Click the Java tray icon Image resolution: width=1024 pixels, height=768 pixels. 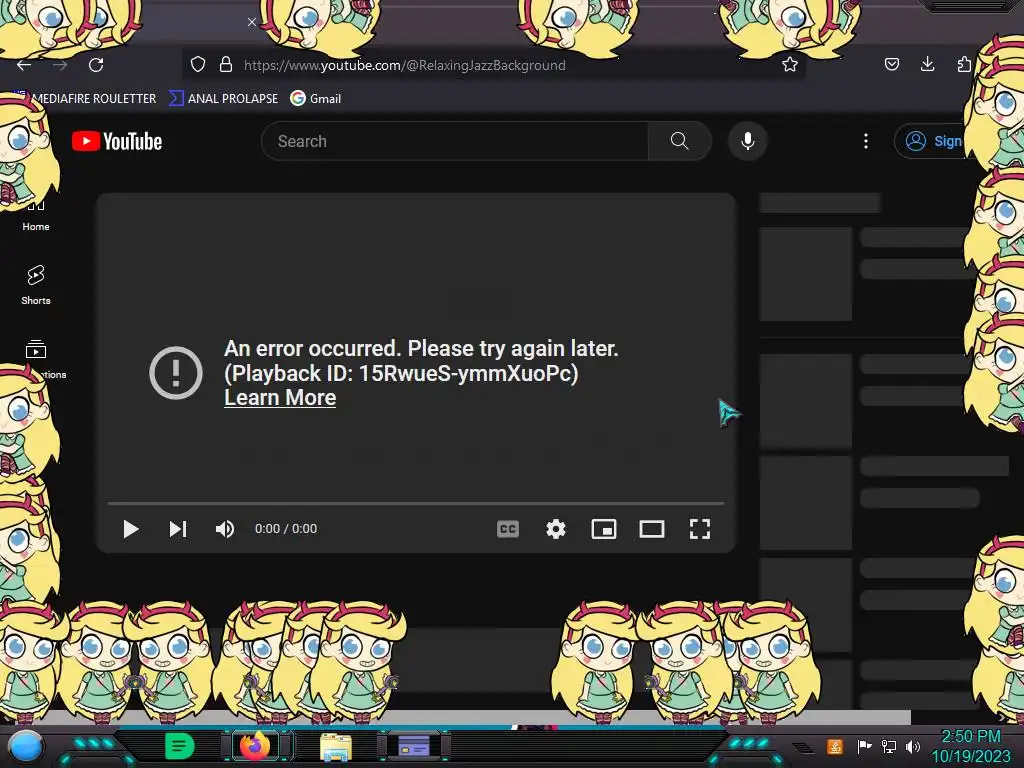click(835, 746)
